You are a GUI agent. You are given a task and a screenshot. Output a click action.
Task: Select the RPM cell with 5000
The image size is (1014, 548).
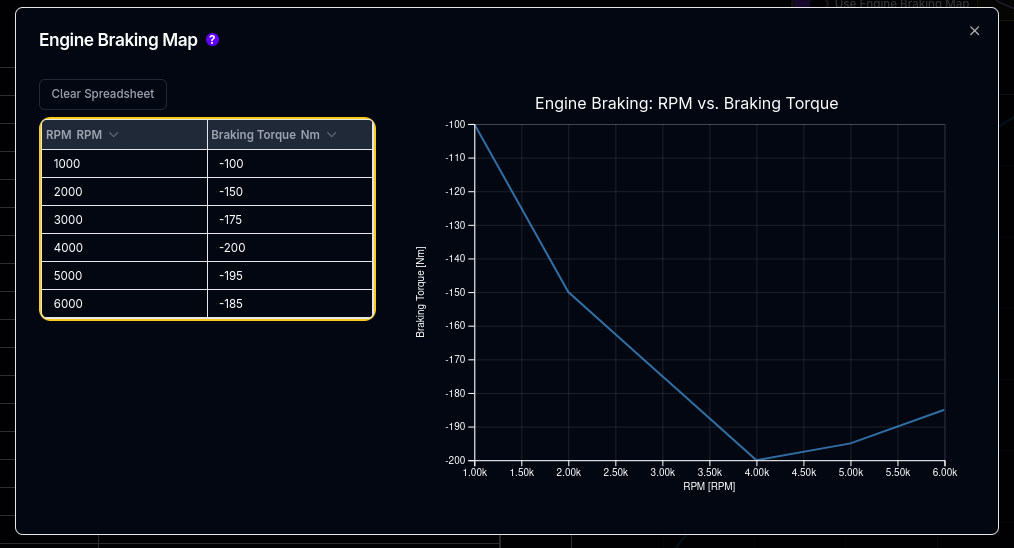point(124,276)
